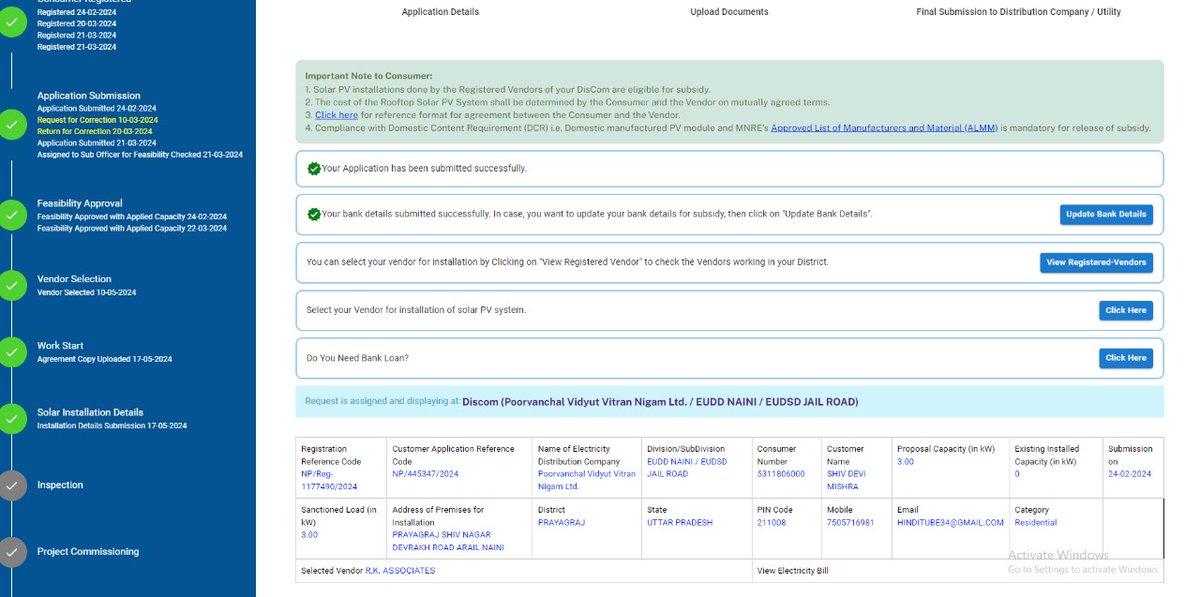The height and width of the screenshot is (597, 1200).
Task: Select the Inspection step in sidebar
Action: tap(60, 485)
